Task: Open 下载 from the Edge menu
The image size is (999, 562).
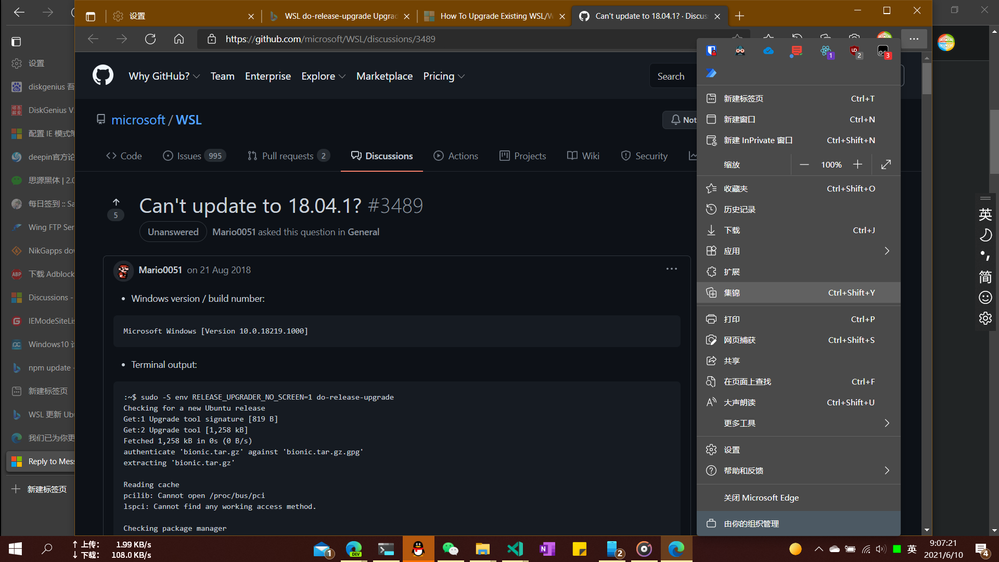Action: click(x=798, y=230)
